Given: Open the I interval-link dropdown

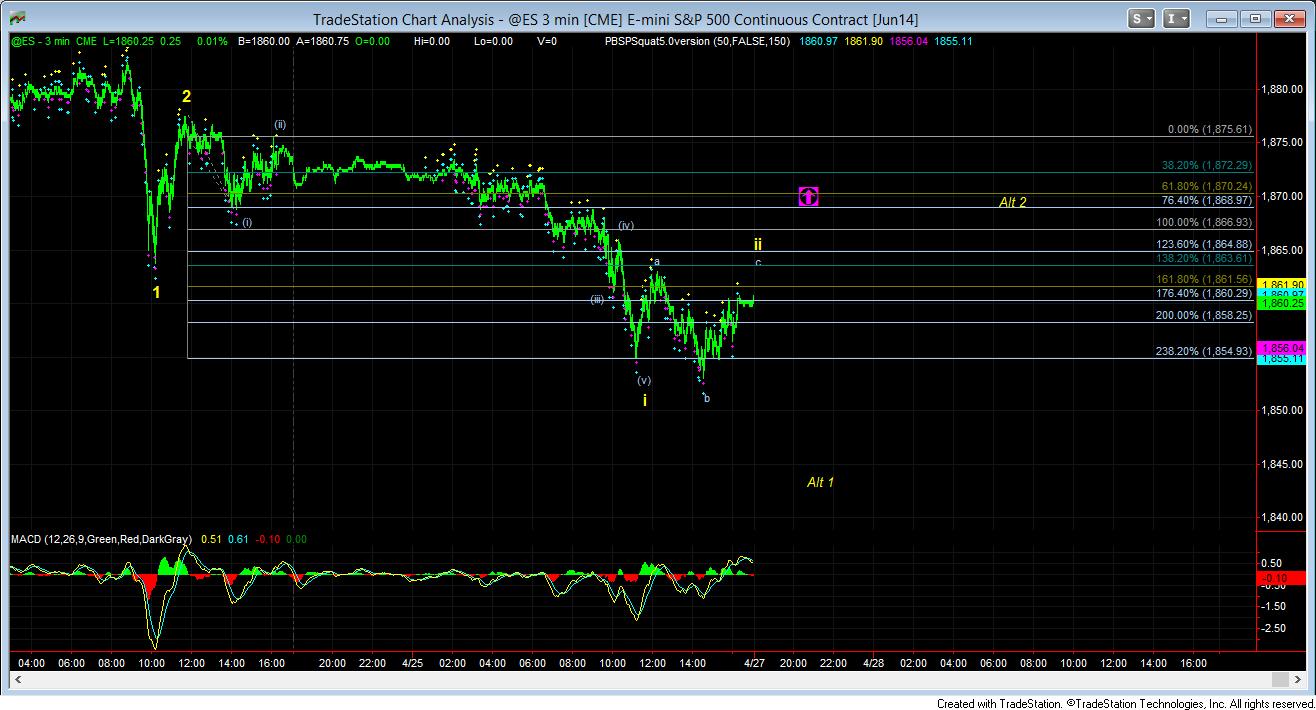Looking at the screenshot, I should point(1178,18).
